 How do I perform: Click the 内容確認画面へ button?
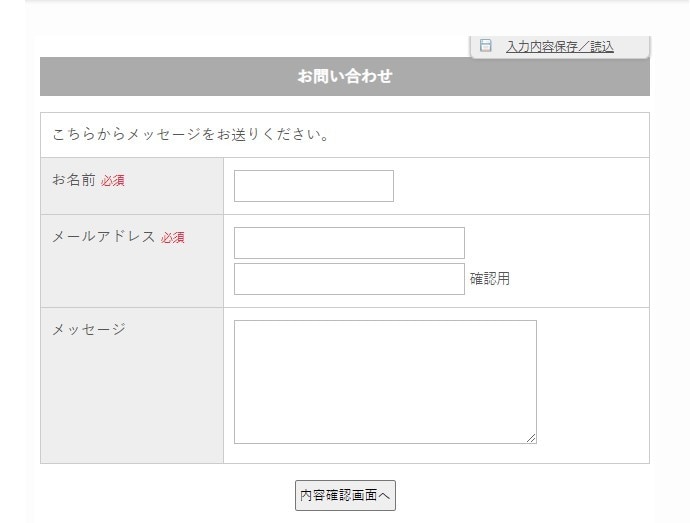345,495
